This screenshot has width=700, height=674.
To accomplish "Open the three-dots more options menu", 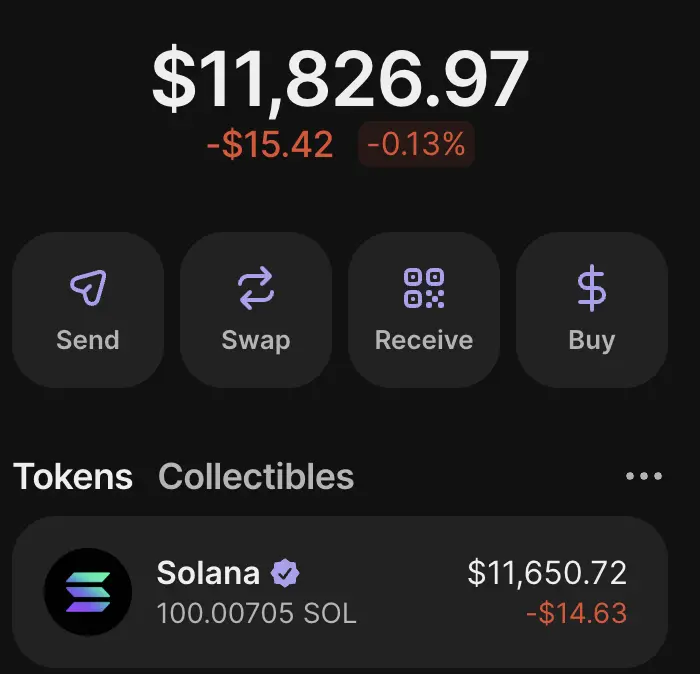I will [644, 476].
